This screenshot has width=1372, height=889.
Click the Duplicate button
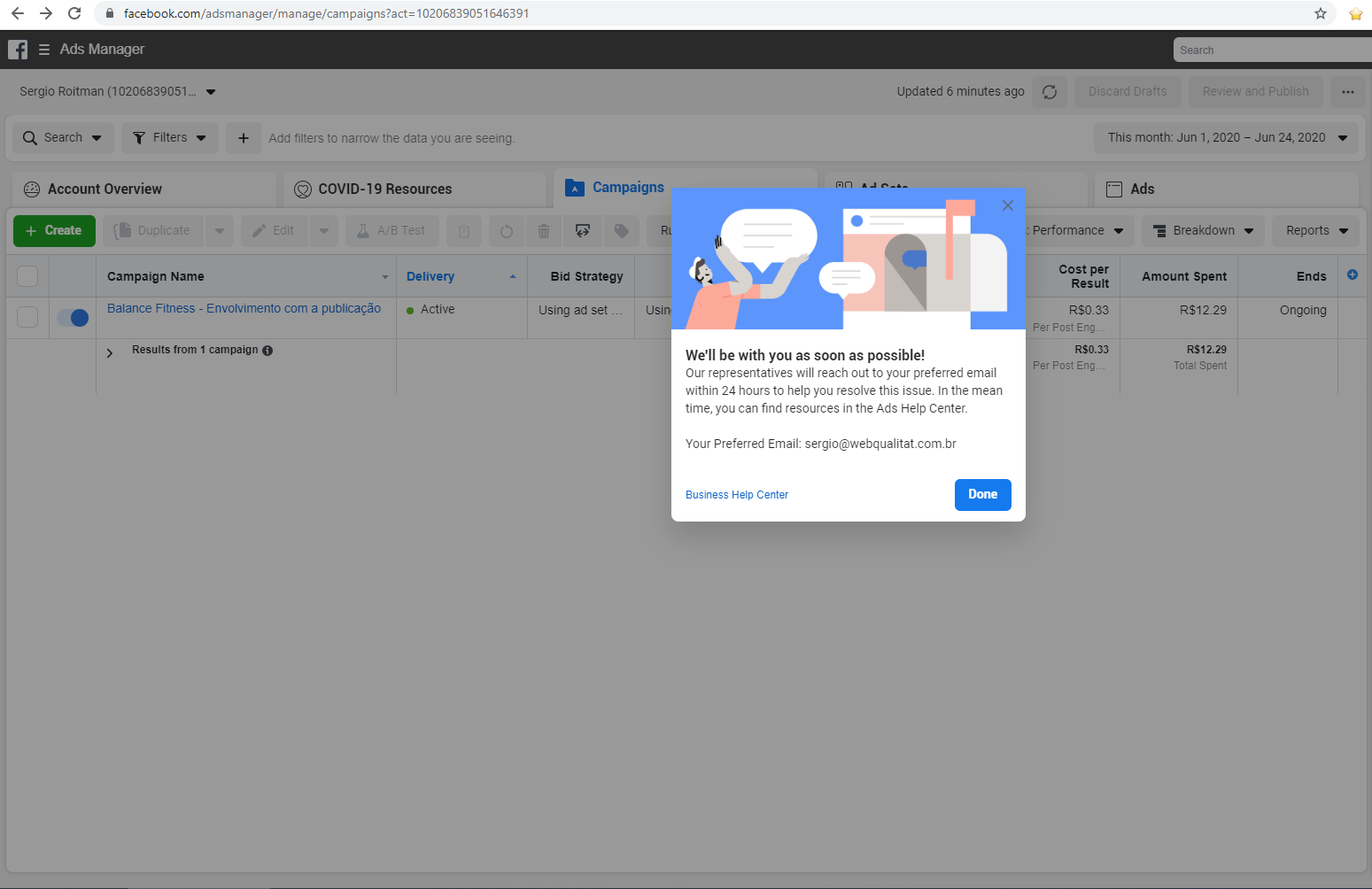(x=153, y=231)
